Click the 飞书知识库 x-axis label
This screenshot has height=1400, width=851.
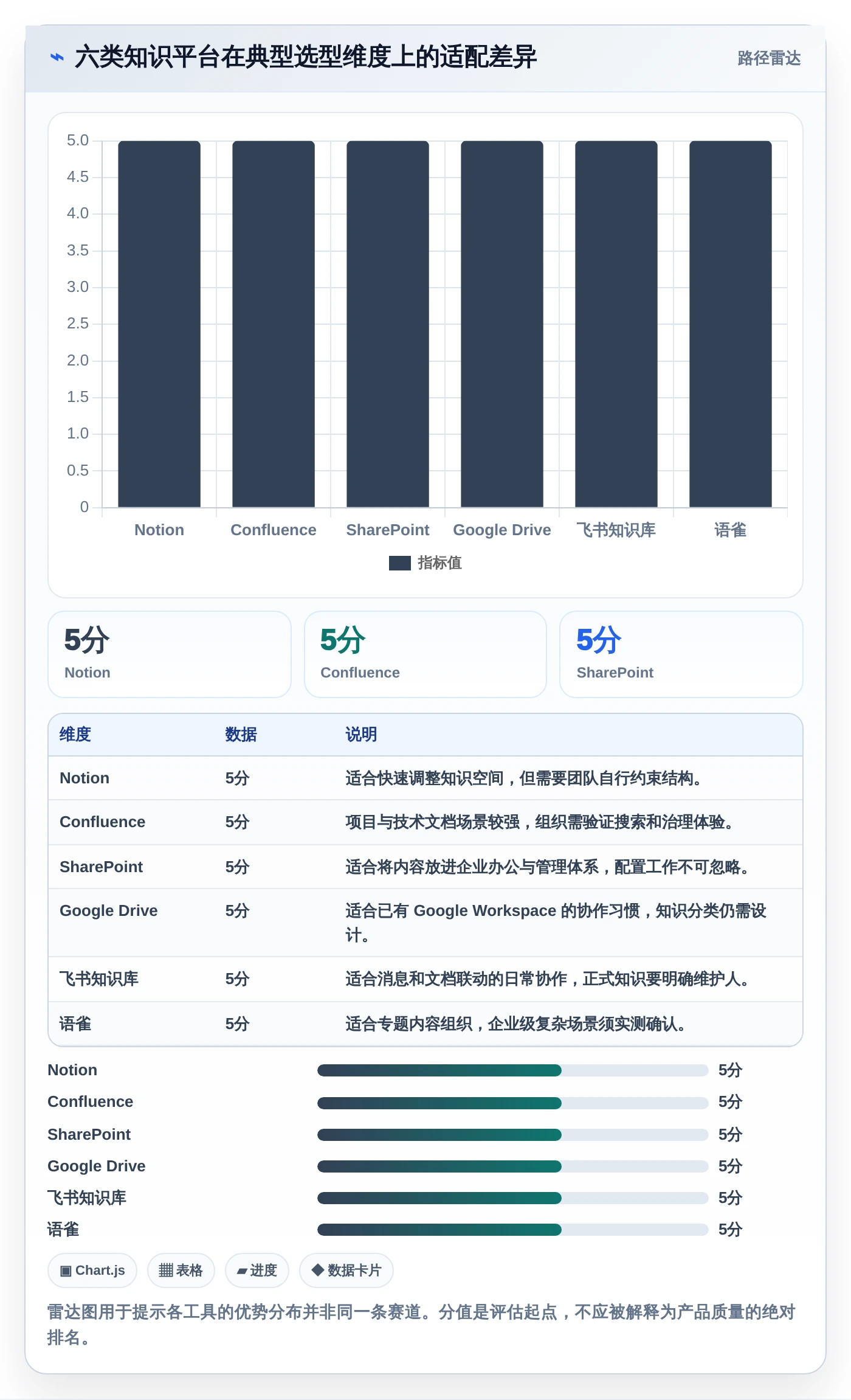(x=616, y=530)
